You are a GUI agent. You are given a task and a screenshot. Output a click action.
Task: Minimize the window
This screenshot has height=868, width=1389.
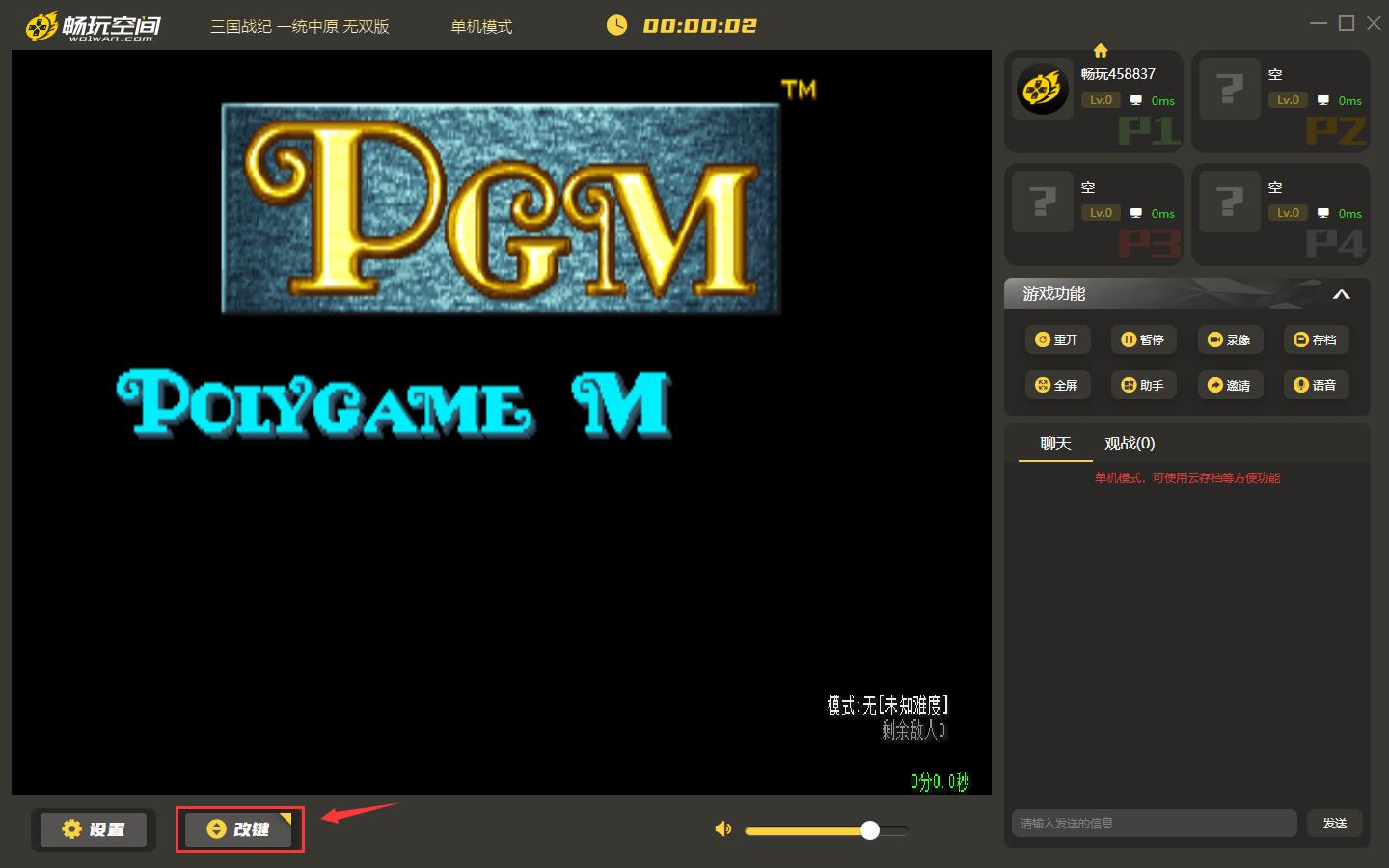1319,23
